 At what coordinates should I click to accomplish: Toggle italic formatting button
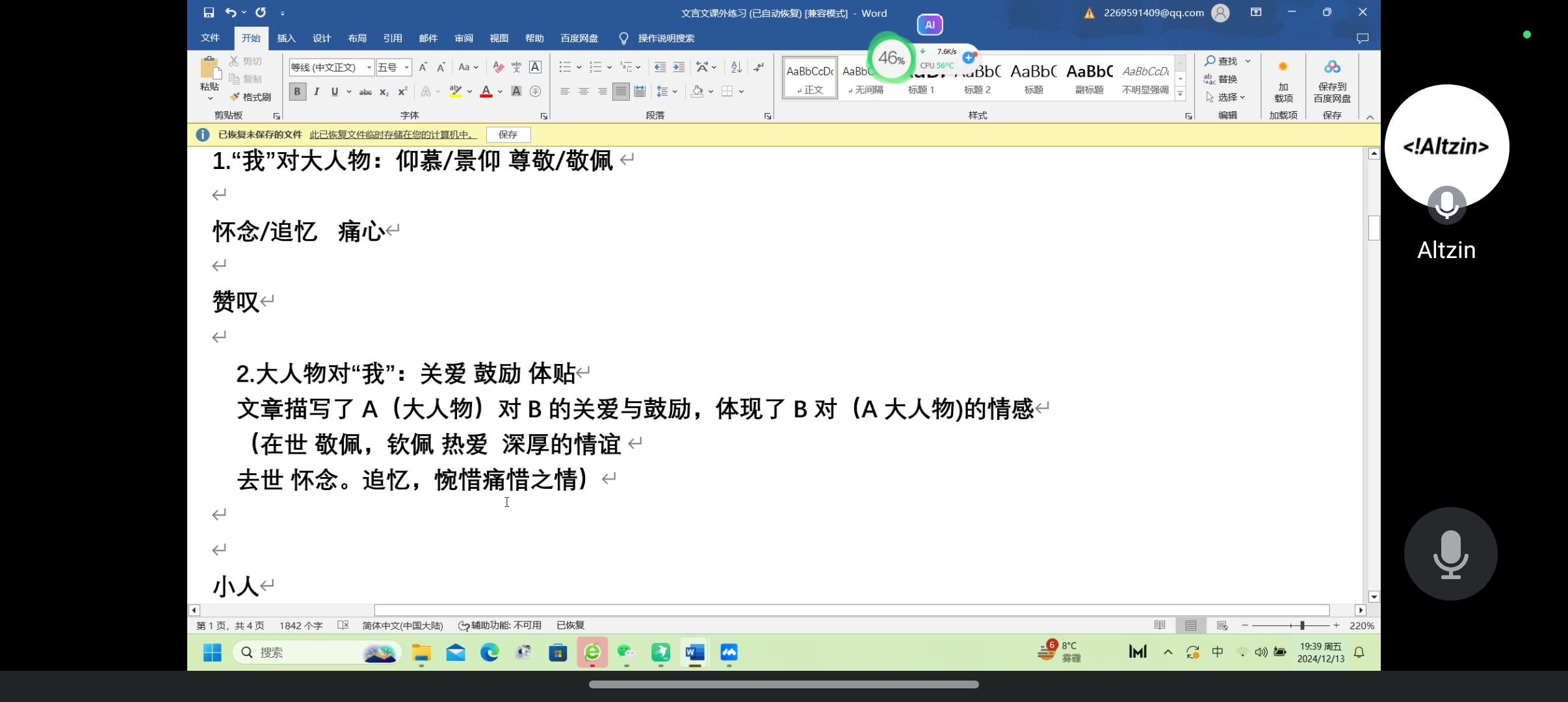[316, 92]
